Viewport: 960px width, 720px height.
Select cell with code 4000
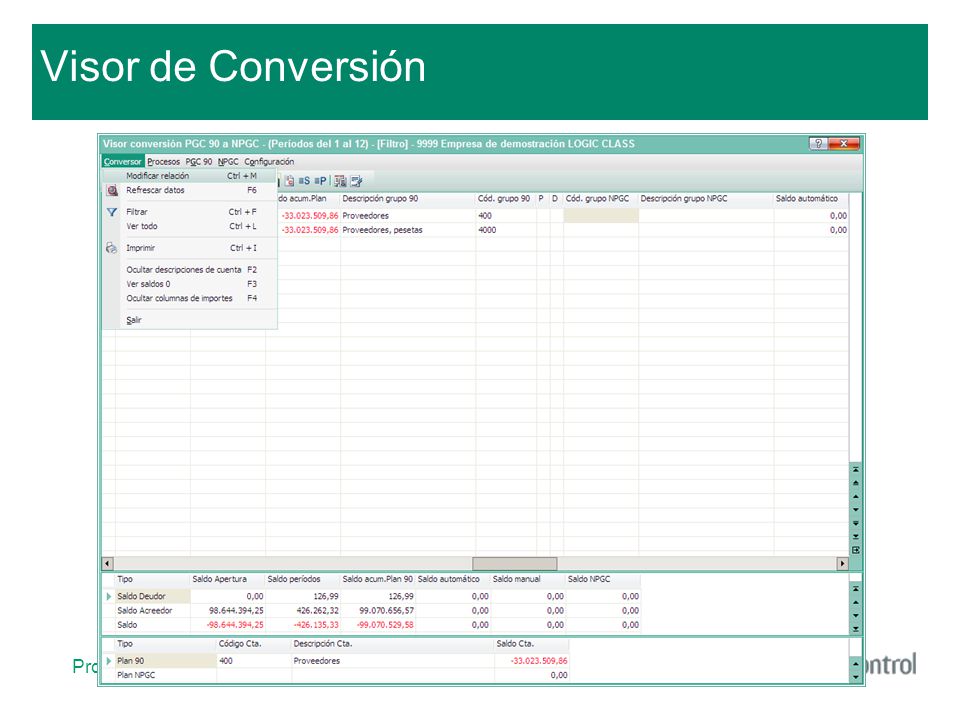pos(506,230)
